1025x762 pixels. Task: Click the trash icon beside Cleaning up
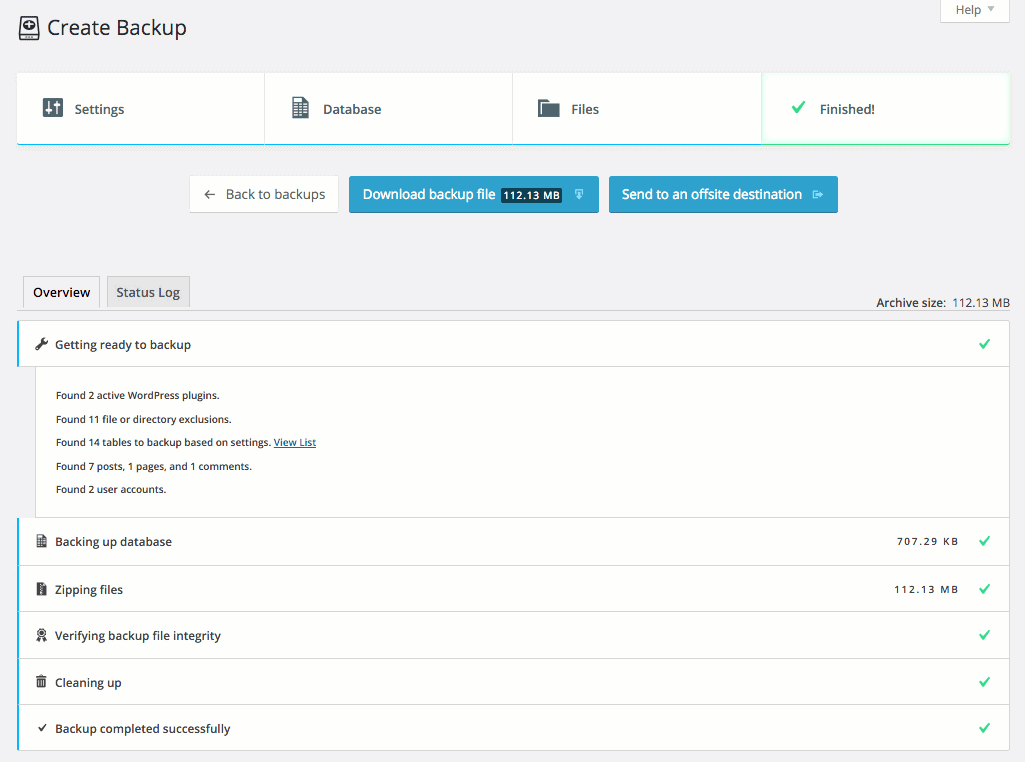coord(41,682)
